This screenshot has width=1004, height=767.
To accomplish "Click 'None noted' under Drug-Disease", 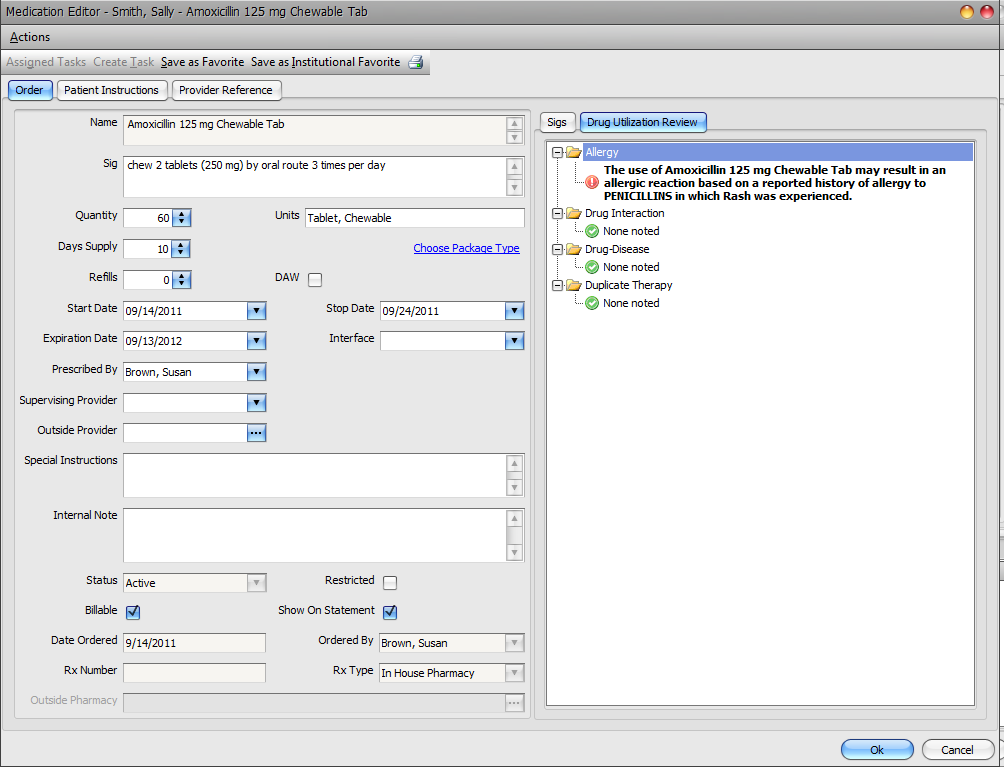I will coord(631,267).
